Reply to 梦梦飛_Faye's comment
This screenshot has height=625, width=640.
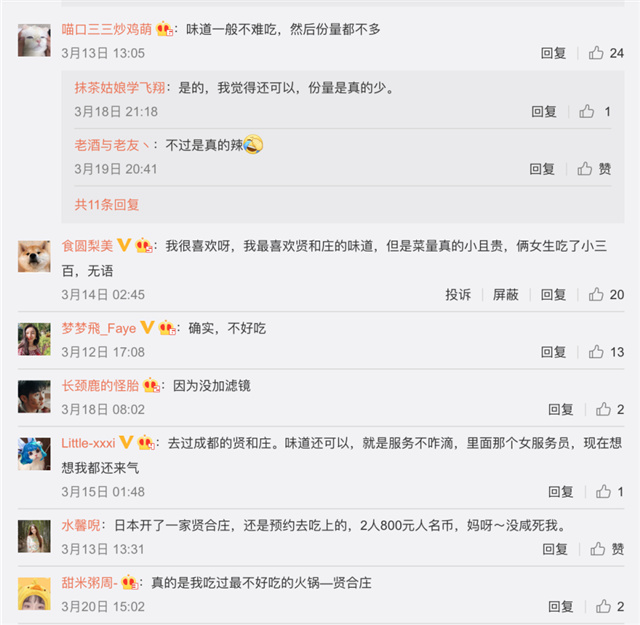(553, 352)
